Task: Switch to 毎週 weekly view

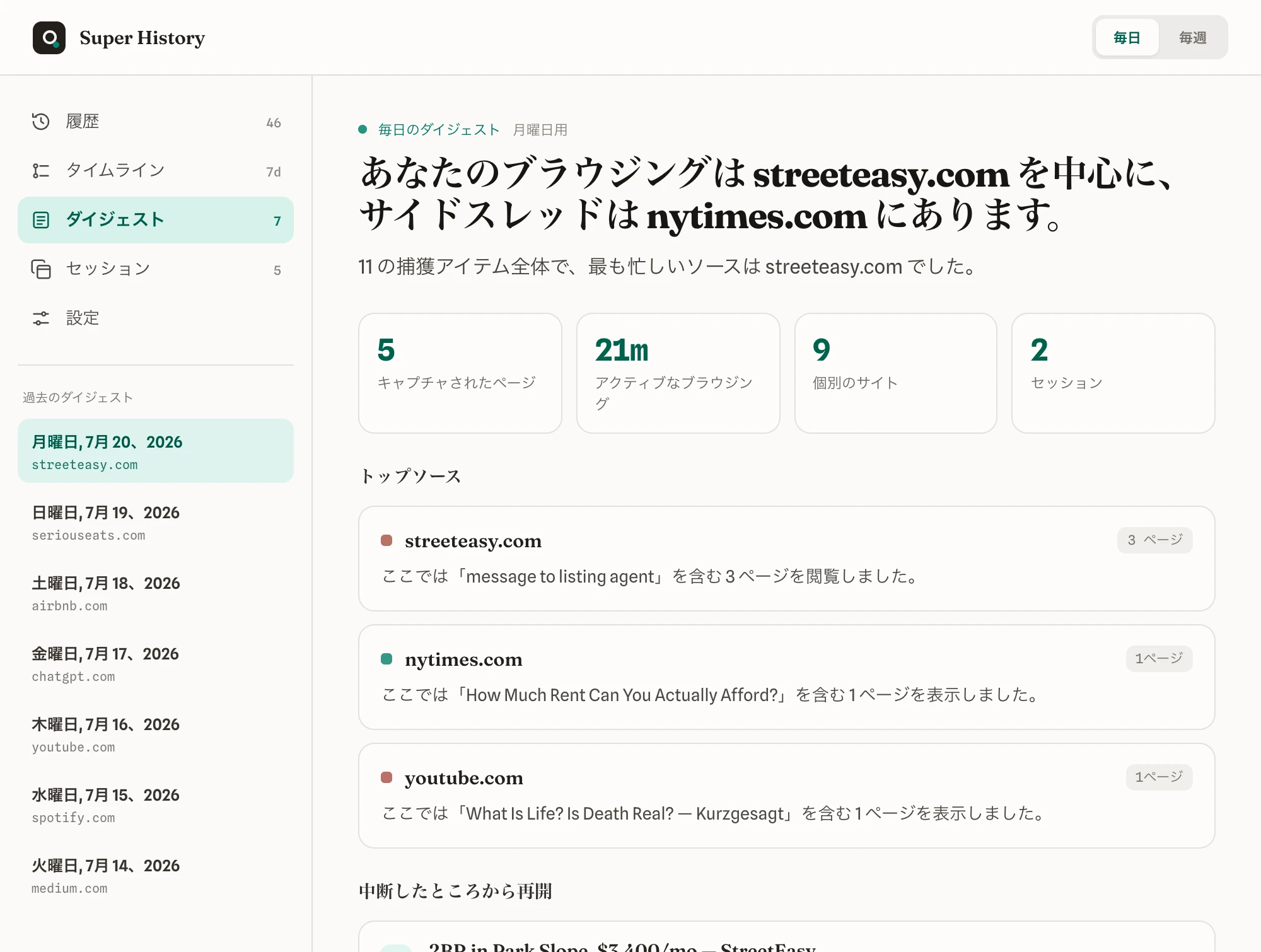Action: (x=1192, y=38)
